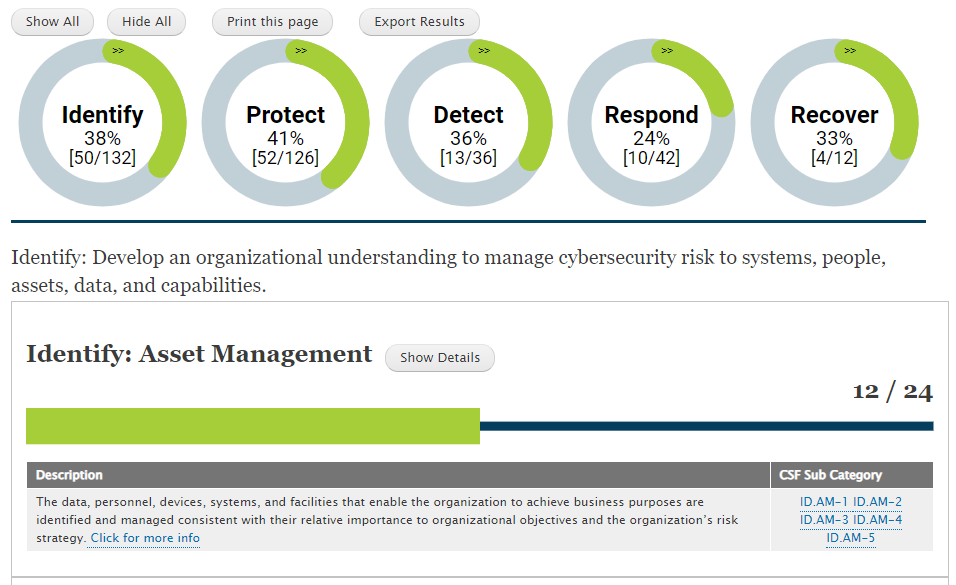Click the >> arrow on Detect donut
This screenshot has width=956, height=585.
tap(484, 50)
